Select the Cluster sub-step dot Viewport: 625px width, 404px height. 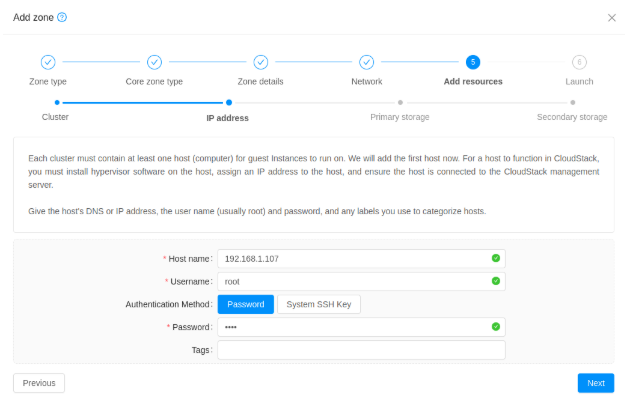pyautogui.click(x=57, y=103)
